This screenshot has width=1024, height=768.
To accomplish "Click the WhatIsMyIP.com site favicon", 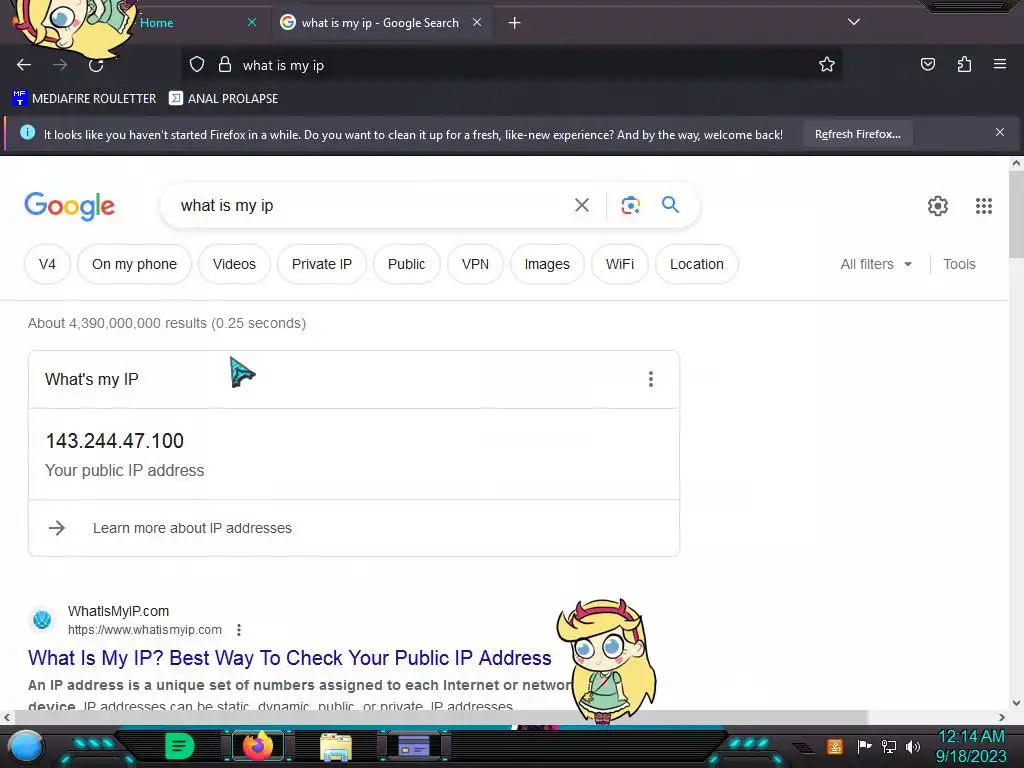I will tap(42, 619).
